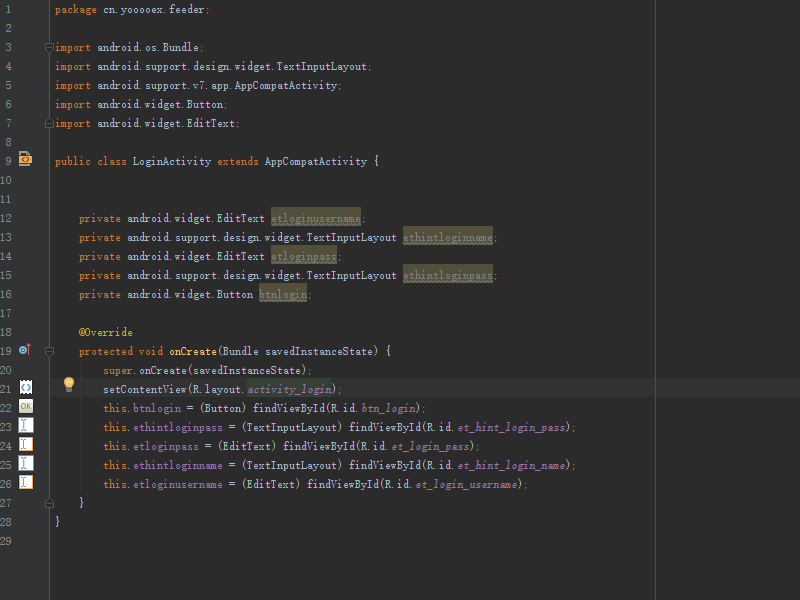Collapse the import statements block
The height and width of the screenshot is (600, 800).
(x=48, y=46)
